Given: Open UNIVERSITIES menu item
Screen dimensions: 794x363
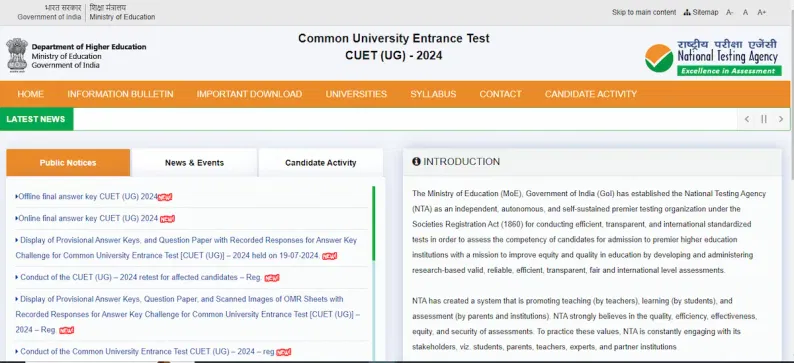Looking at the screenshot, I should [x=356, y=94].
